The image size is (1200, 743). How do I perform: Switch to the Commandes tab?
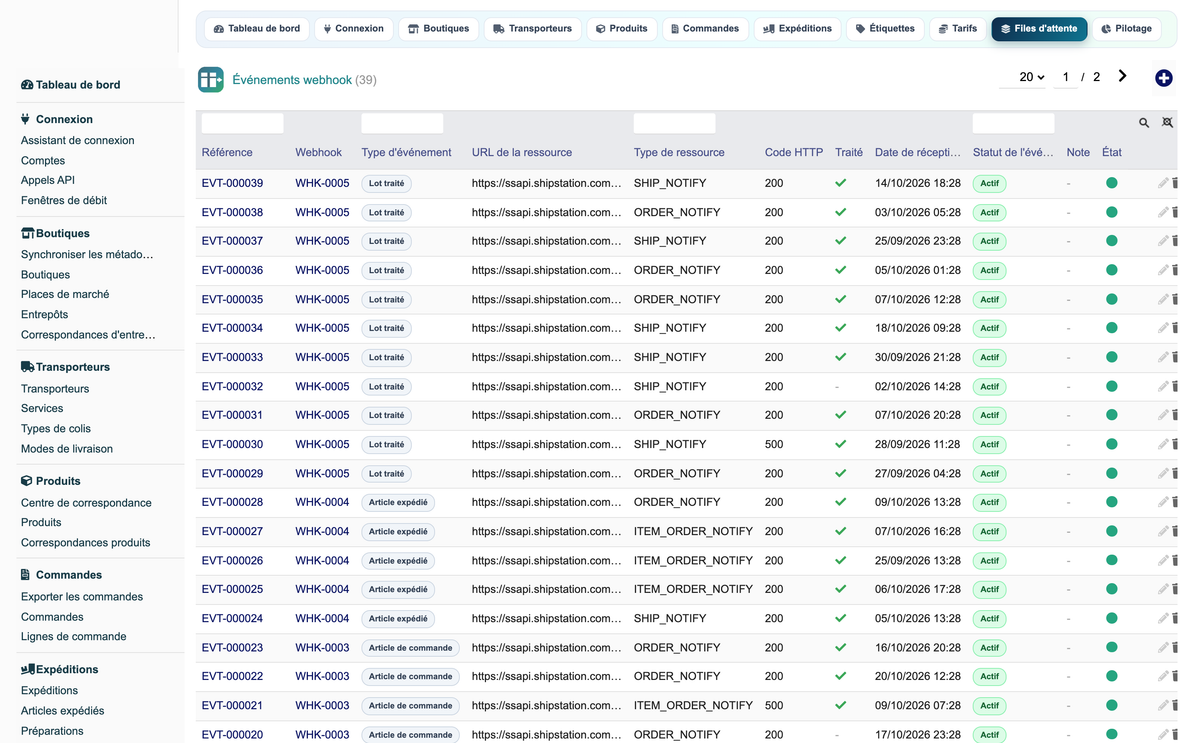point(705,29)
